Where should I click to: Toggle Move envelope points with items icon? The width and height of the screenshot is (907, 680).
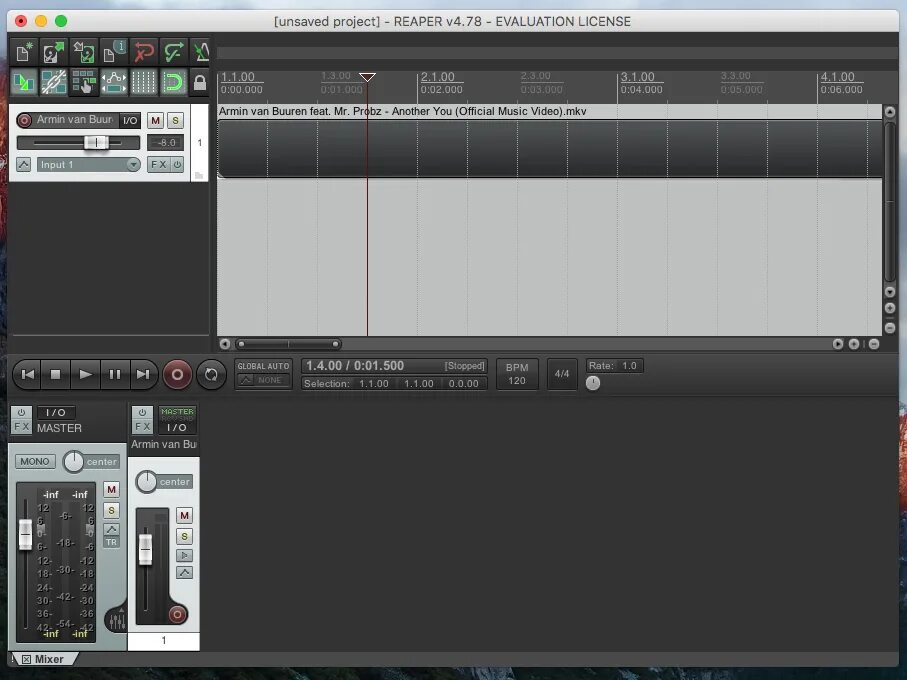tap(113, 82)
